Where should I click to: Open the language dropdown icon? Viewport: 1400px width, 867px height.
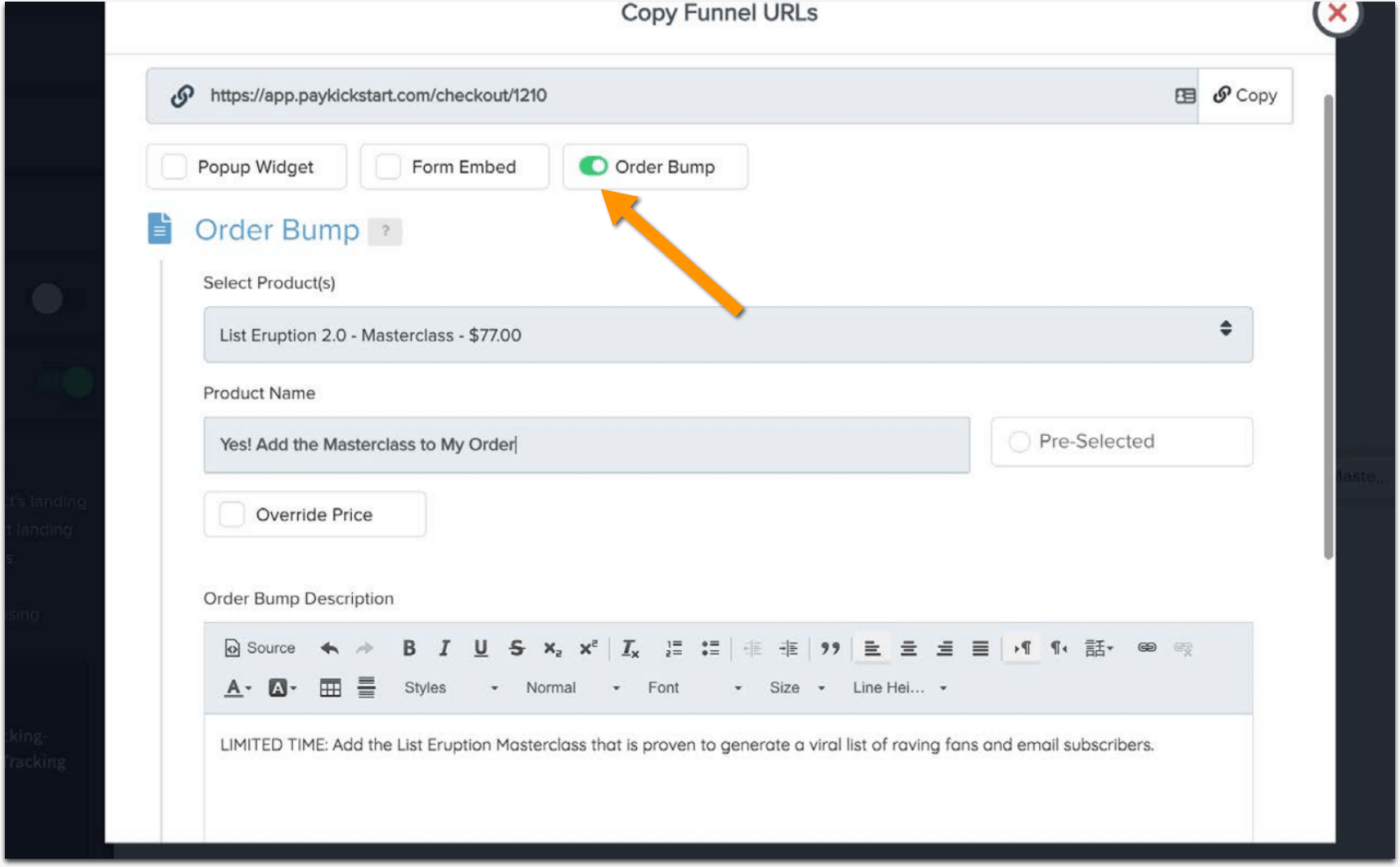pyautogui.click(x=1099, y=648)
